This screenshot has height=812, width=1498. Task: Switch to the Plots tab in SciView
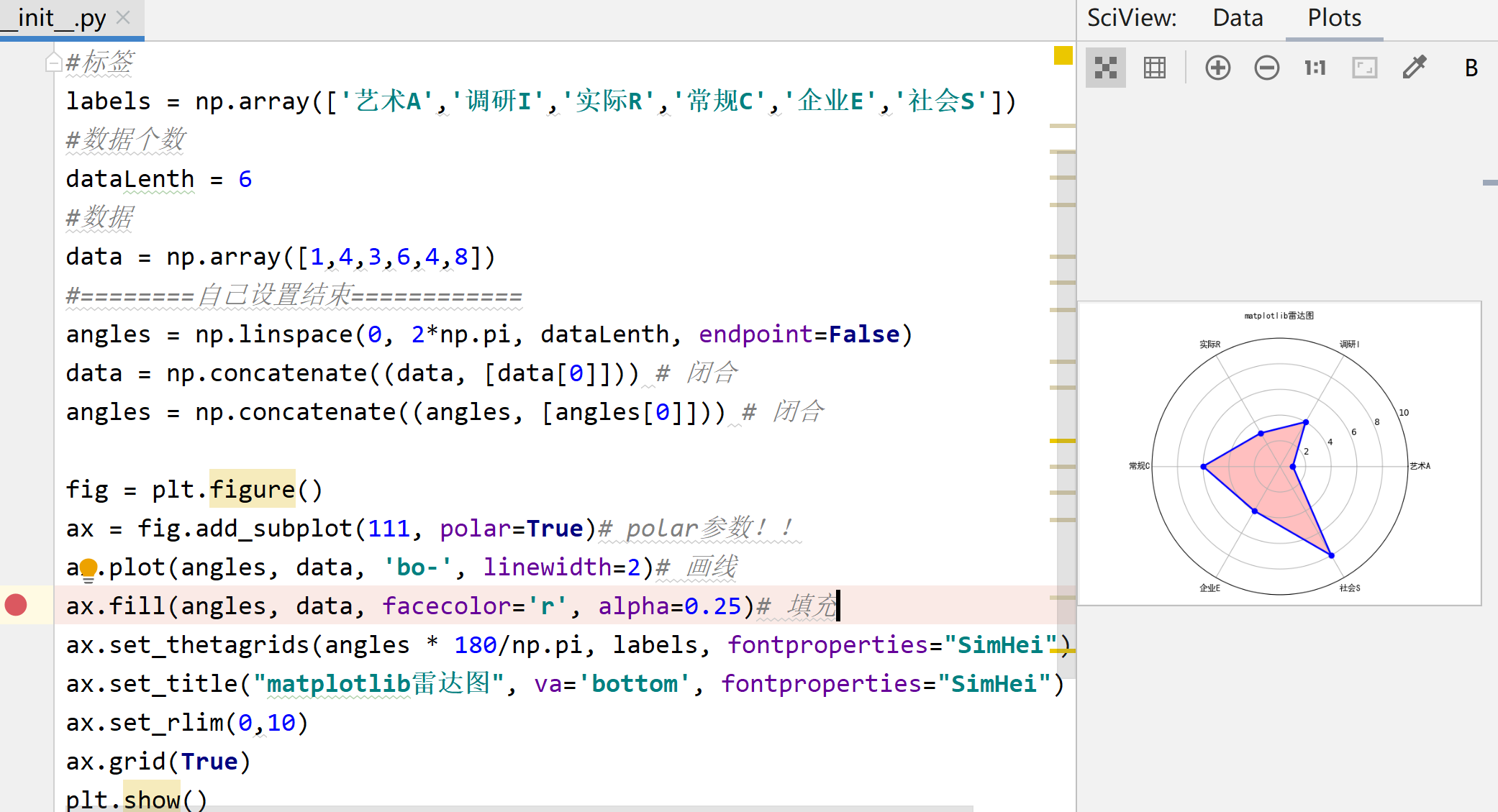[x=1334, y=18]
